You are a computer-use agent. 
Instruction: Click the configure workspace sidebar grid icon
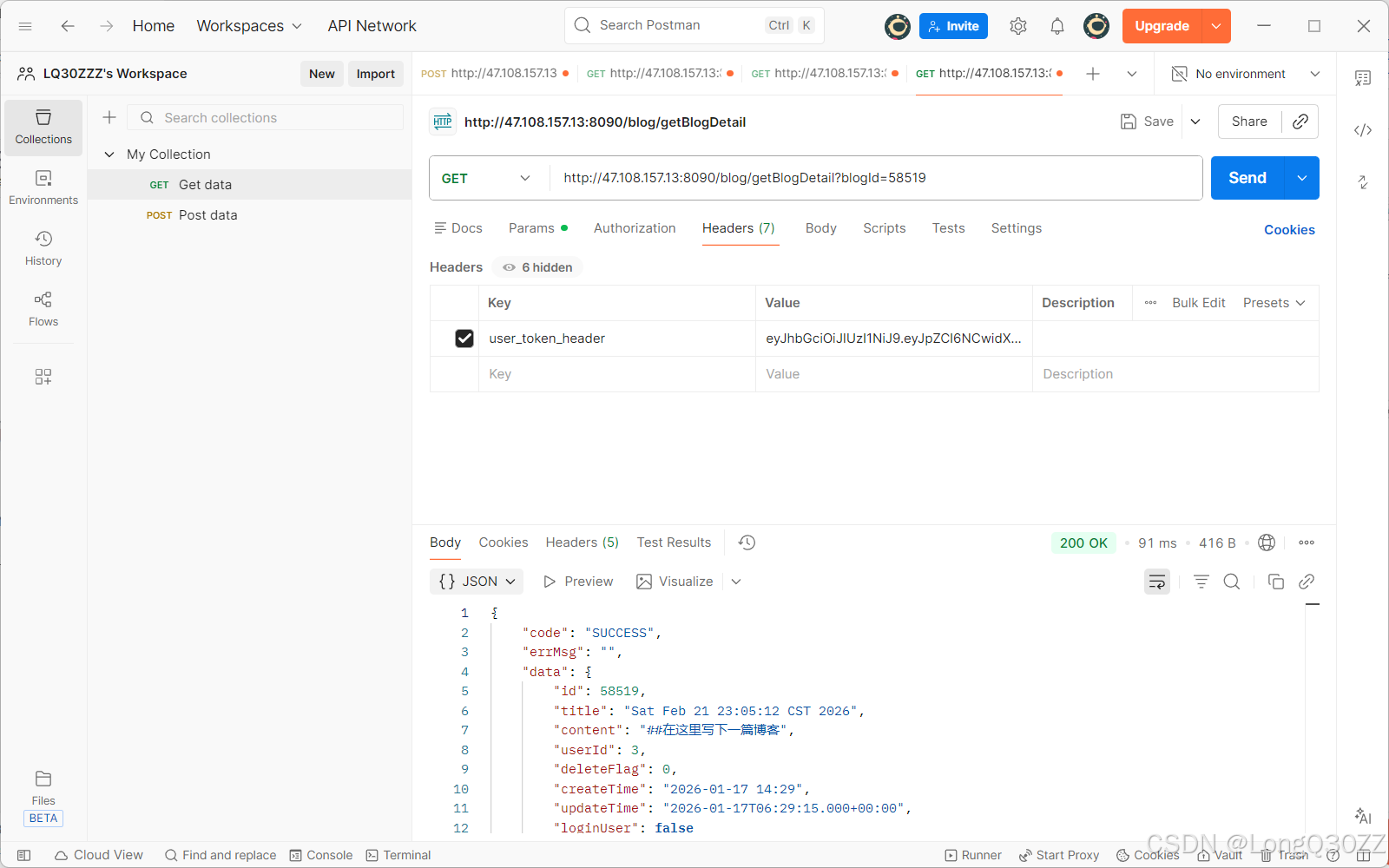point(43,377)
